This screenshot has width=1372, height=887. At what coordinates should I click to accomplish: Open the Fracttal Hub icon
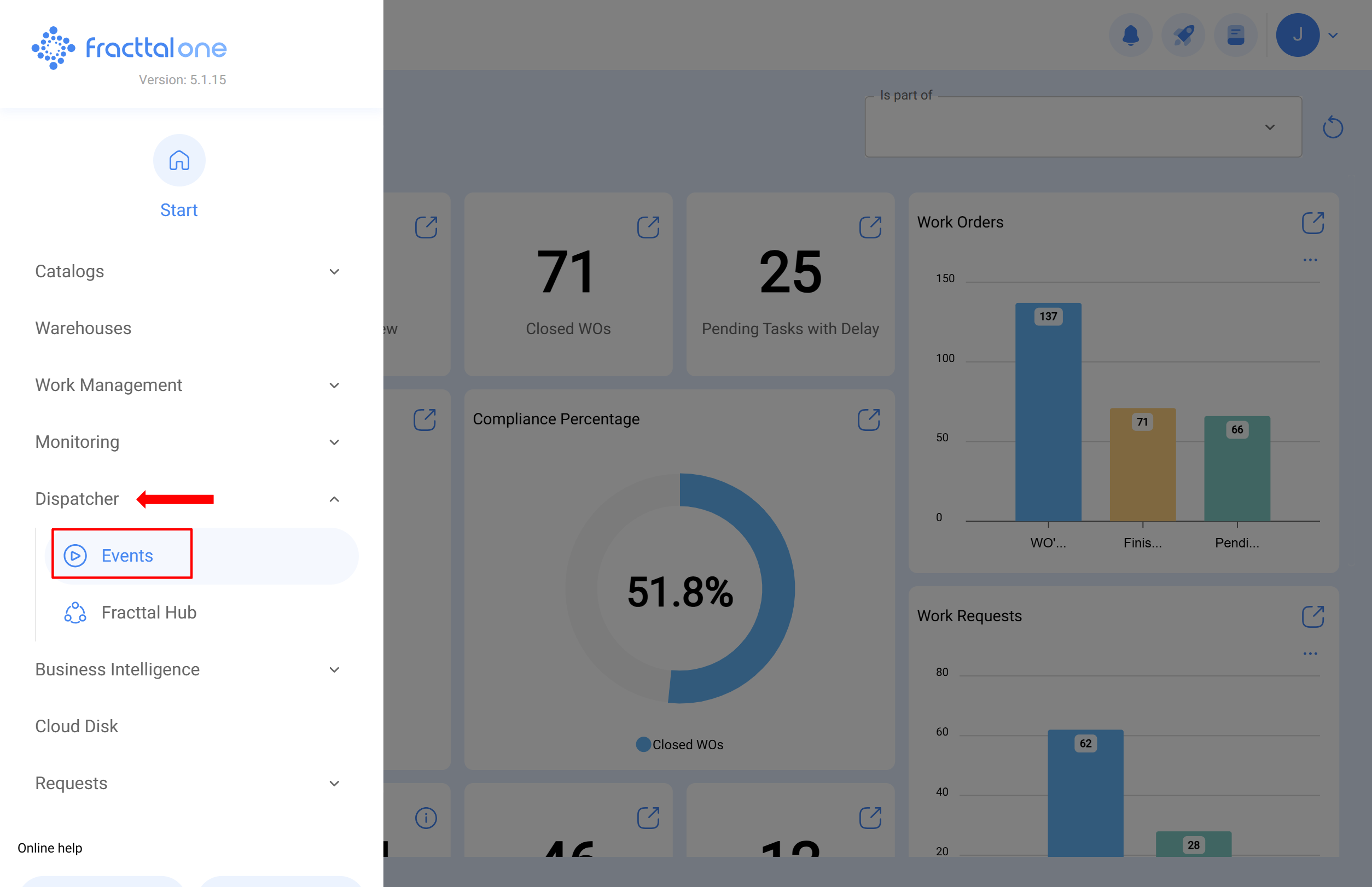click(75, 612)
